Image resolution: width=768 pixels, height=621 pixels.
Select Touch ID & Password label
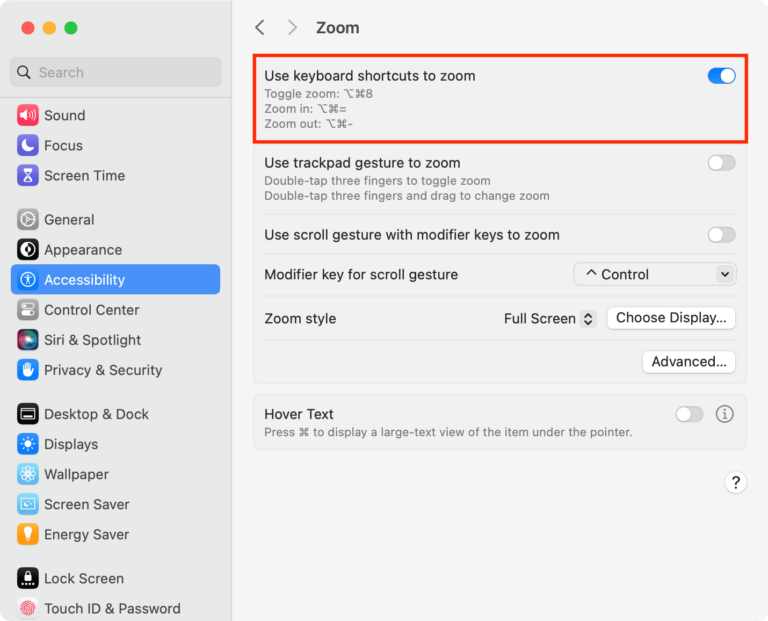pos(112,608)
